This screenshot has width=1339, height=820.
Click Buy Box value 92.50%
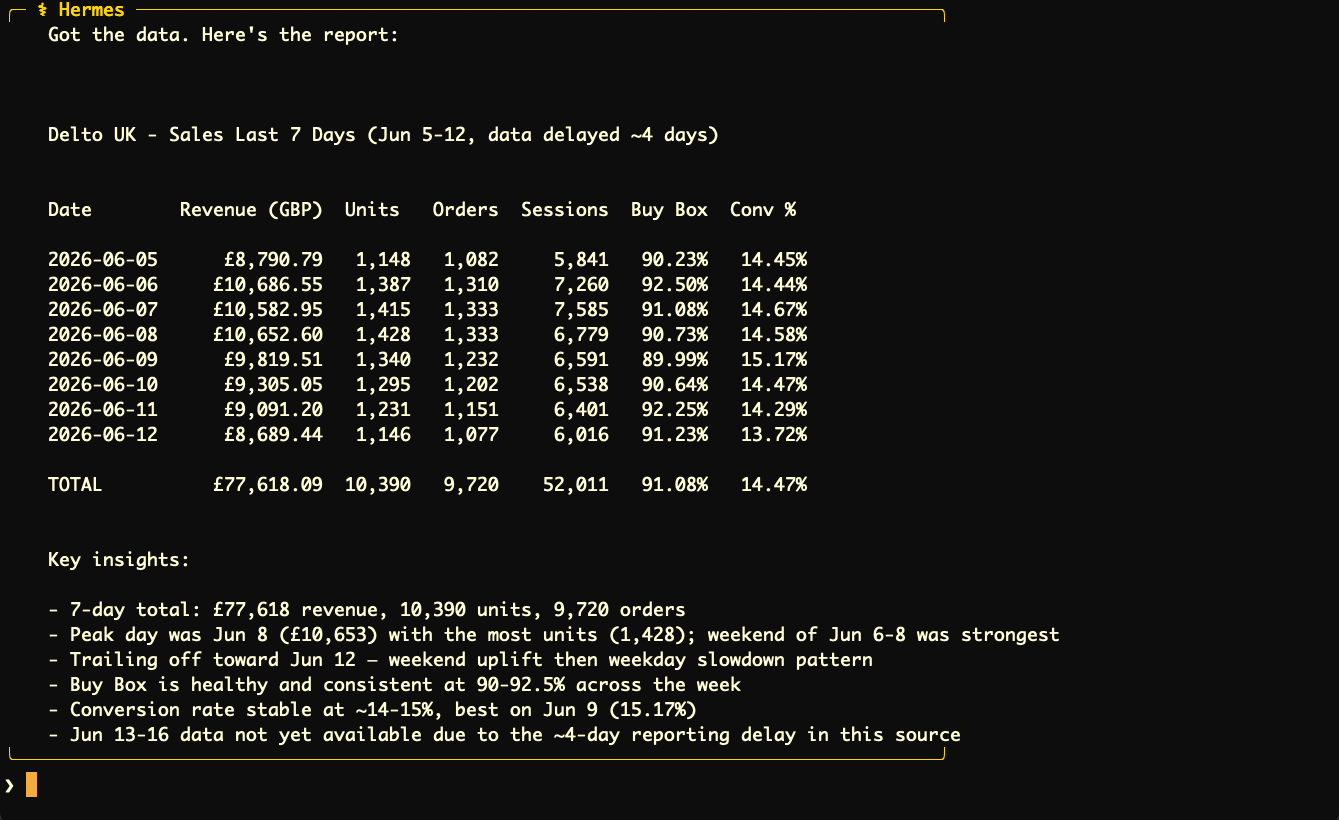675,285
